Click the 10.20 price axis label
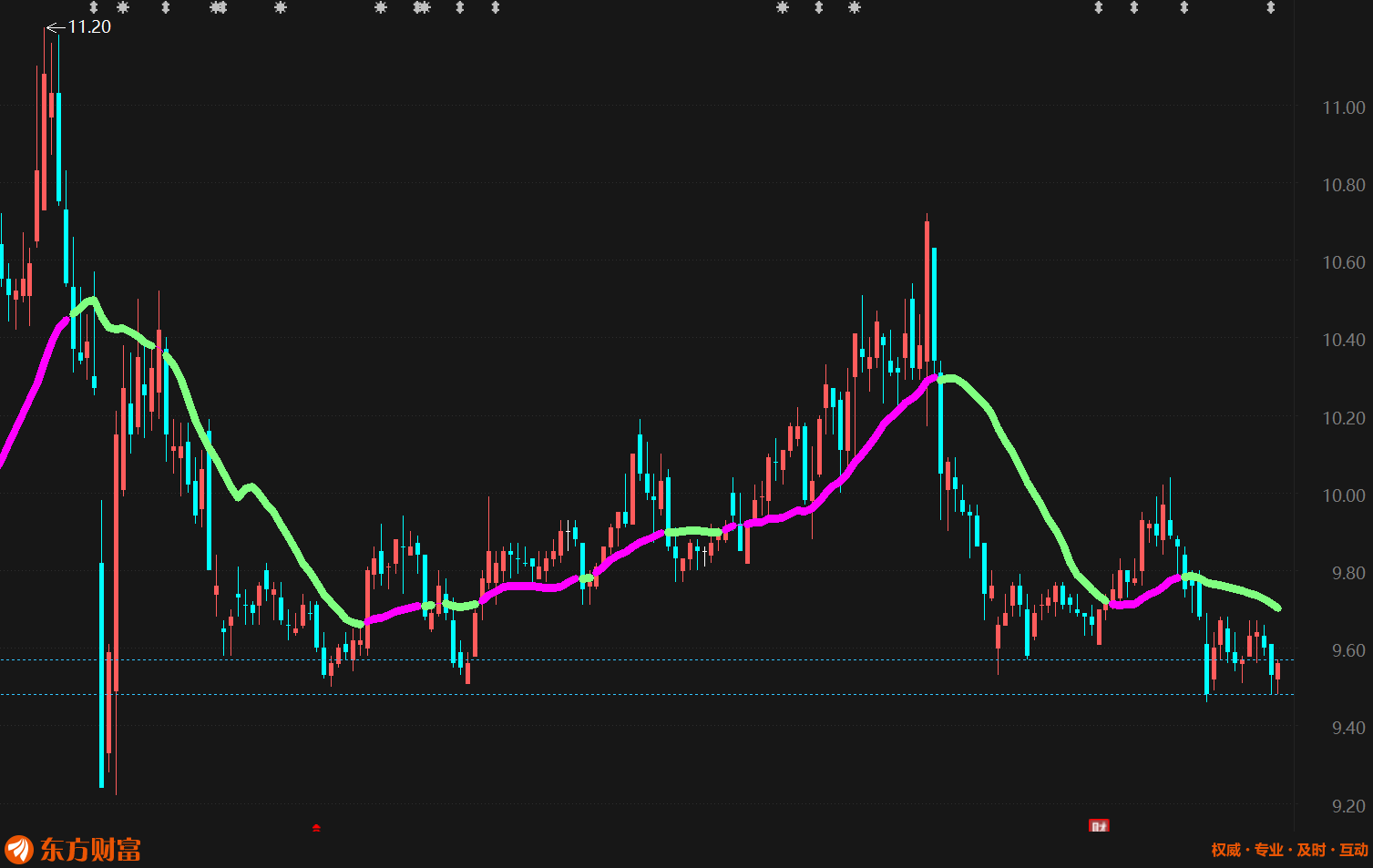Image resolution: width=1373 pixels, height=868 pixels. [1344, 418]
